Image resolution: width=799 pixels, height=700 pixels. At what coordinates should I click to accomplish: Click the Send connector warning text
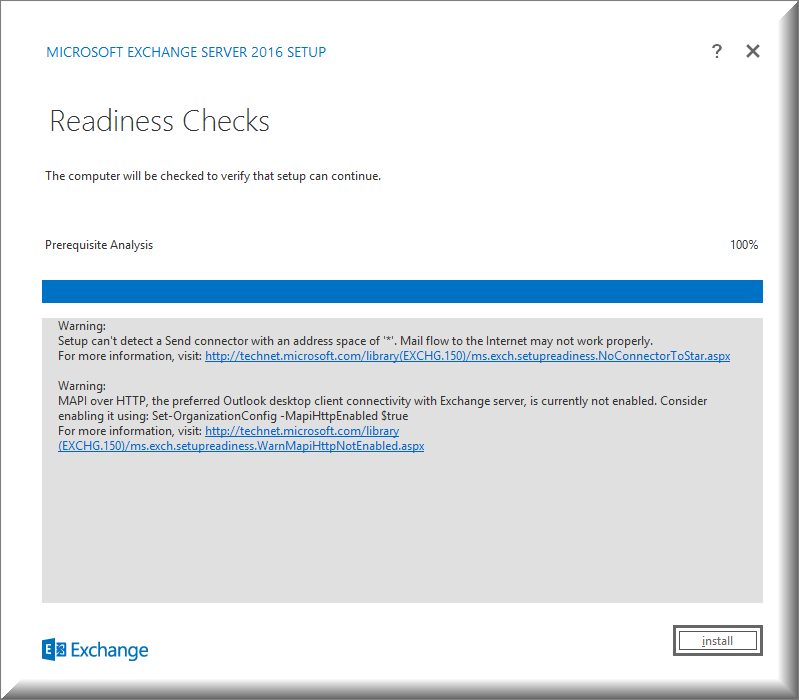pyautogui.click(x=355, y=341)
